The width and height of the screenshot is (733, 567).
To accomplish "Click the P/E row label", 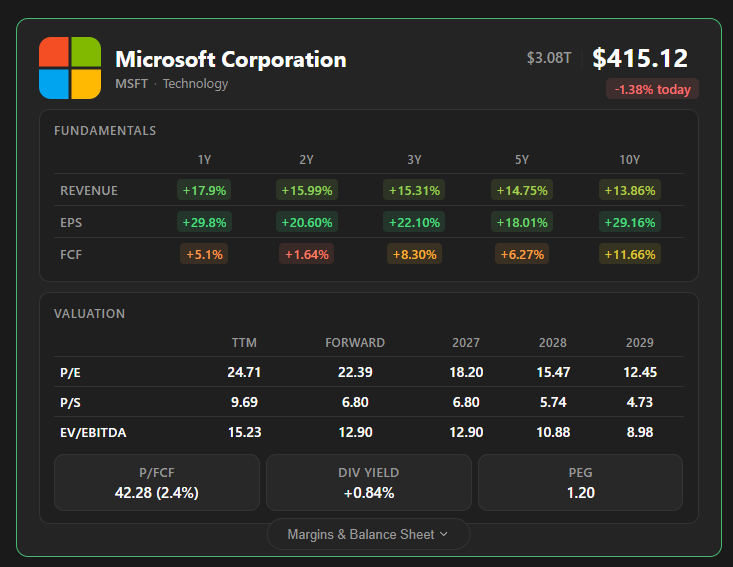I will [x=70, y=373].
